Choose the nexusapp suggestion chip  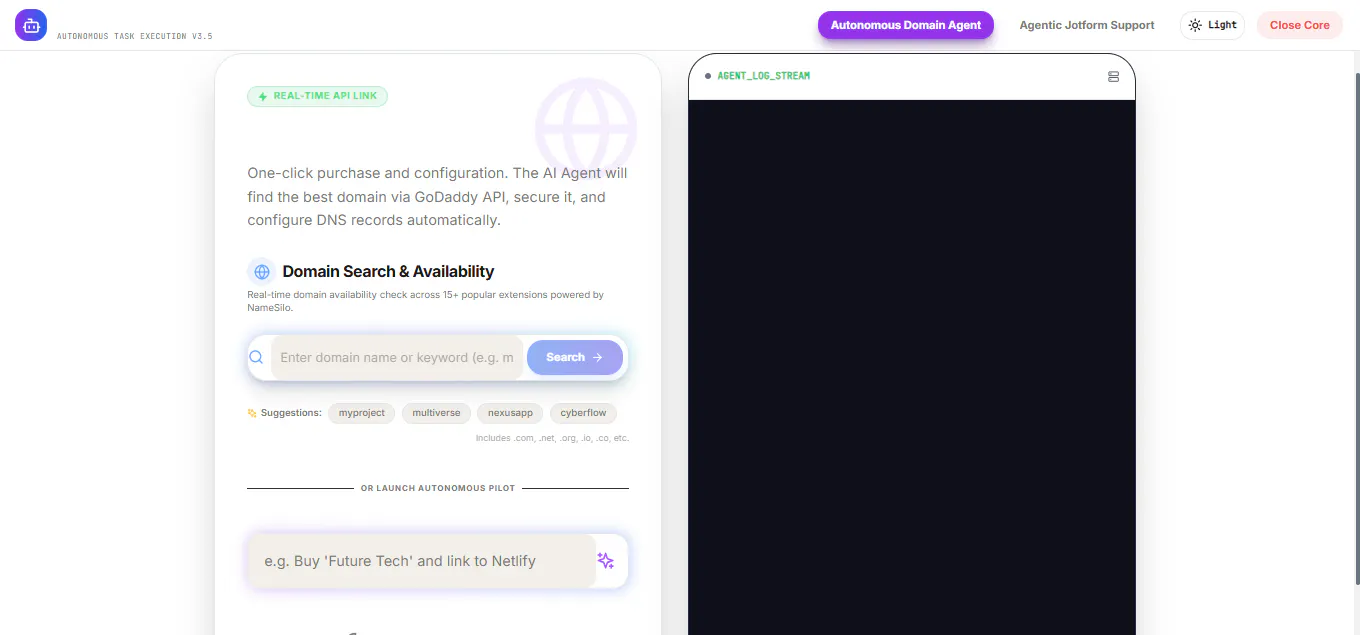510,413
